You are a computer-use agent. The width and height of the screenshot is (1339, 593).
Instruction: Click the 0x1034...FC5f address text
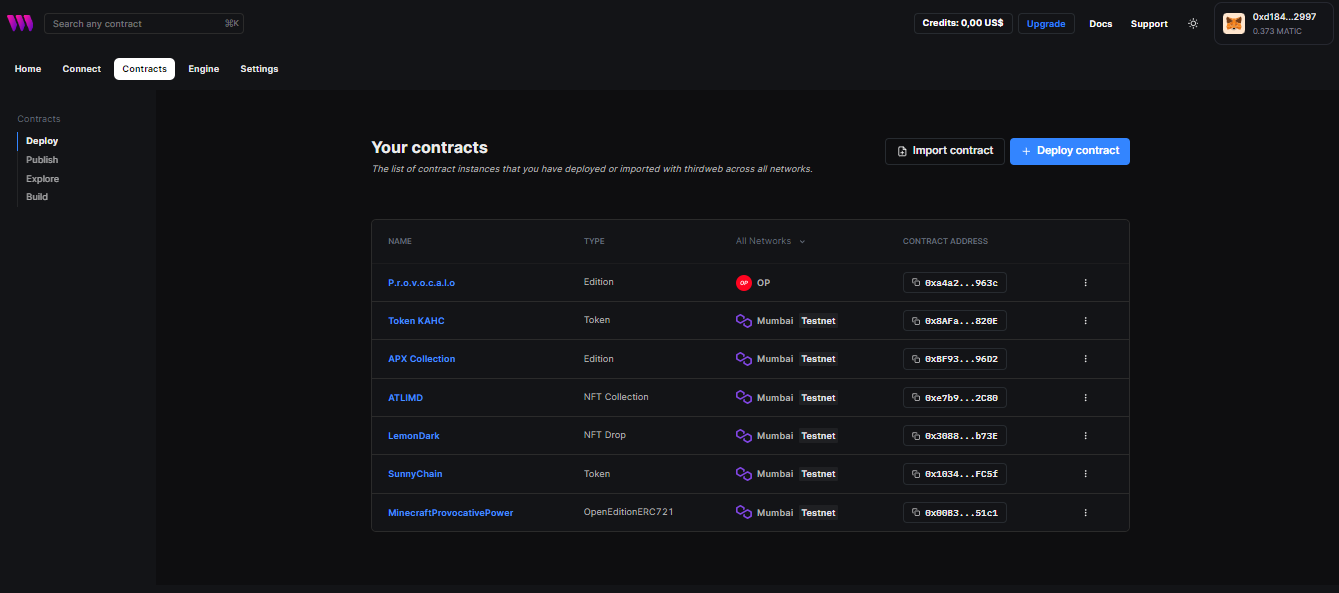click(961, 474)
